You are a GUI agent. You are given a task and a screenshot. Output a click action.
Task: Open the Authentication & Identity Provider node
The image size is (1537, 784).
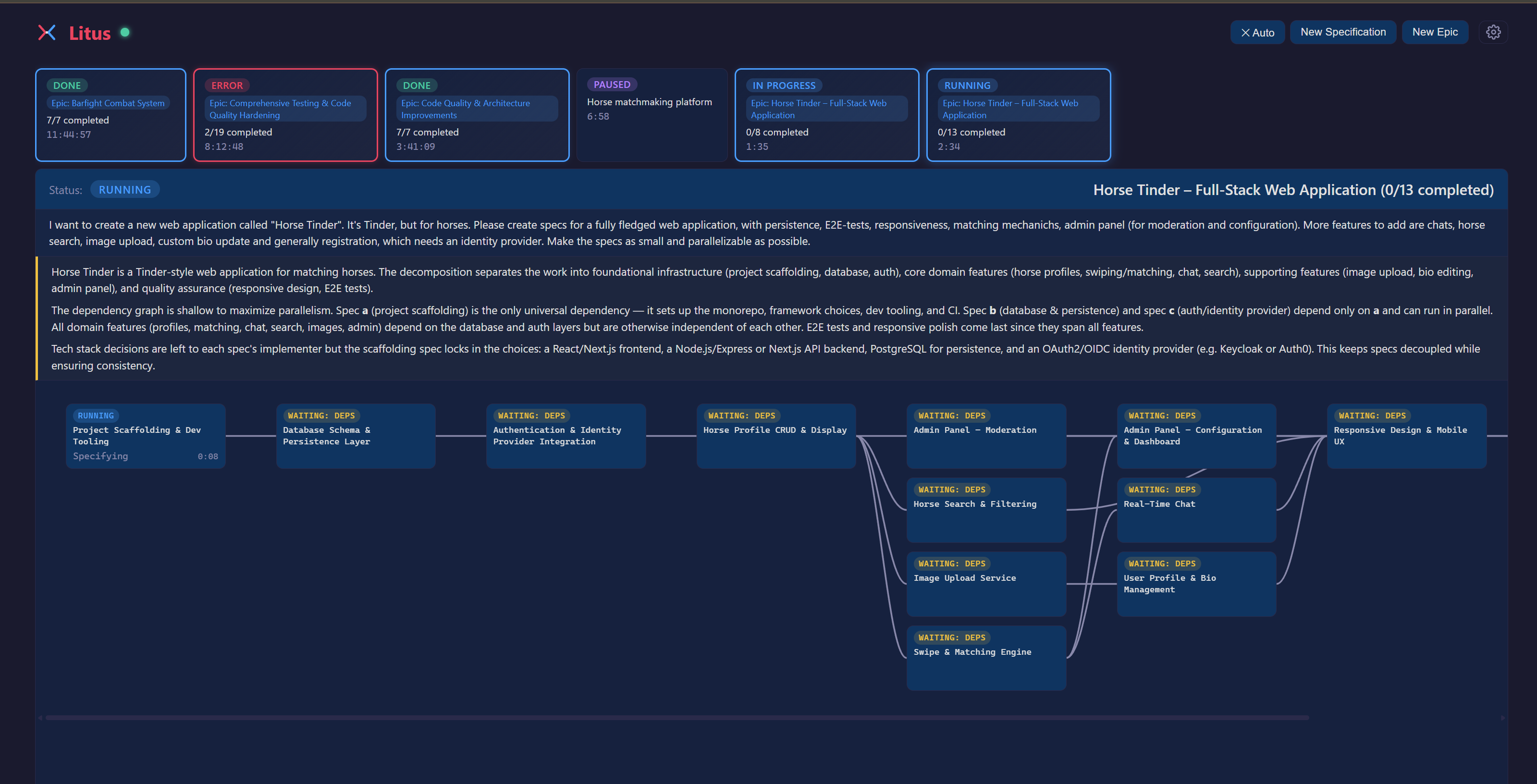click(566, 436)
